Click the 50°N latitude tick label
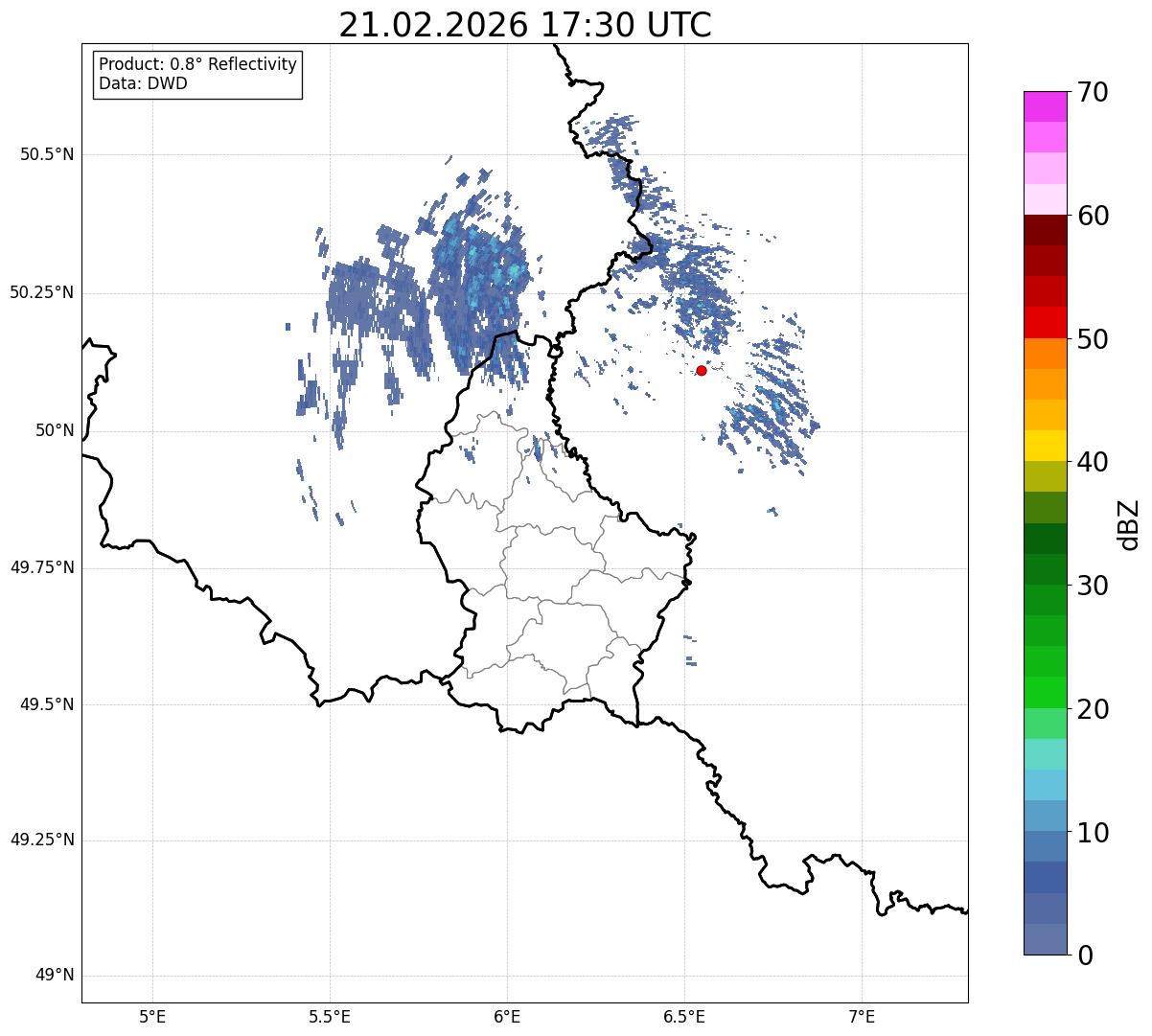The height and width of the screenshot is (1036, 1152). point(55,430)
